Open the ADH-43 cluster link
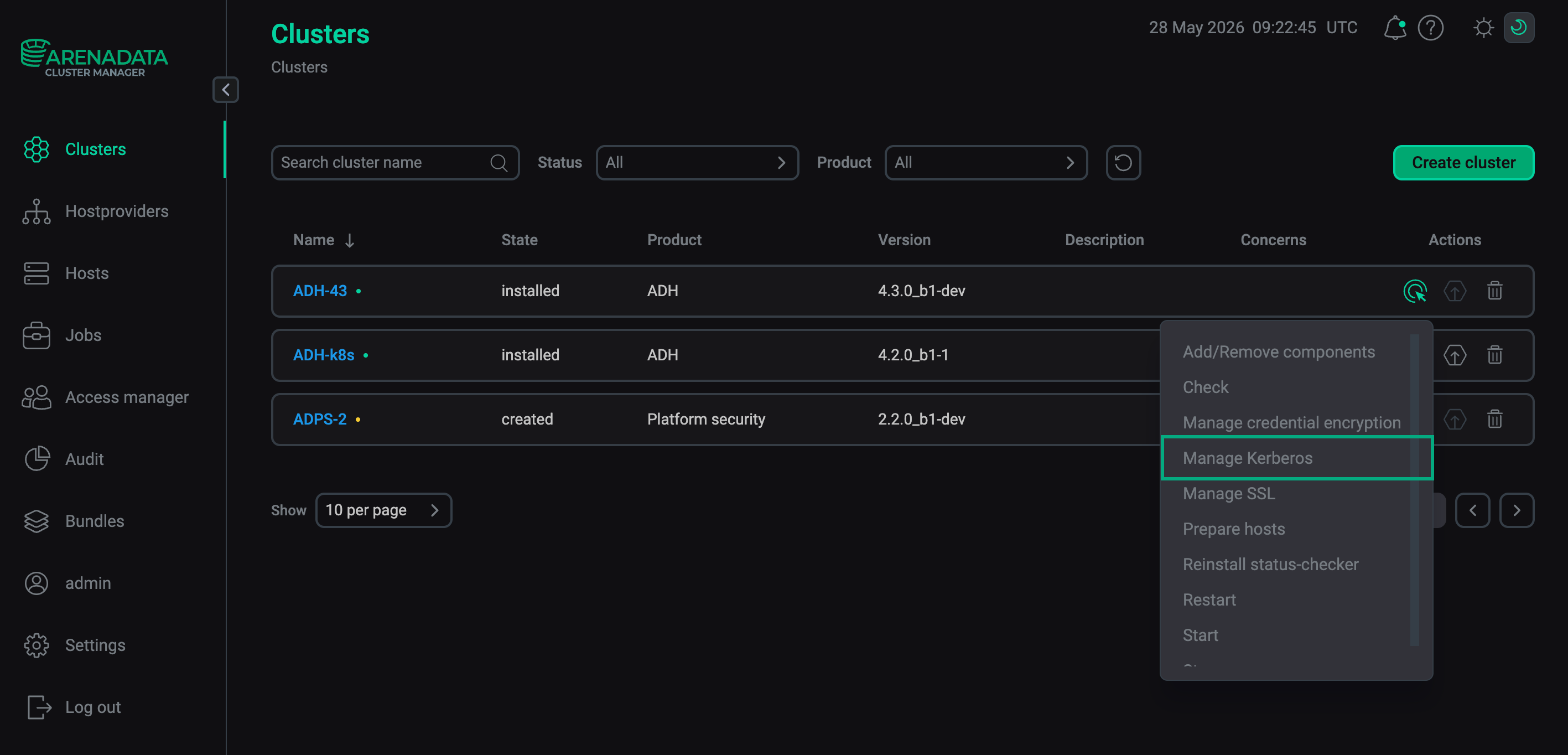Viewport: 1568px width, 755px height. tap(320, 291)
